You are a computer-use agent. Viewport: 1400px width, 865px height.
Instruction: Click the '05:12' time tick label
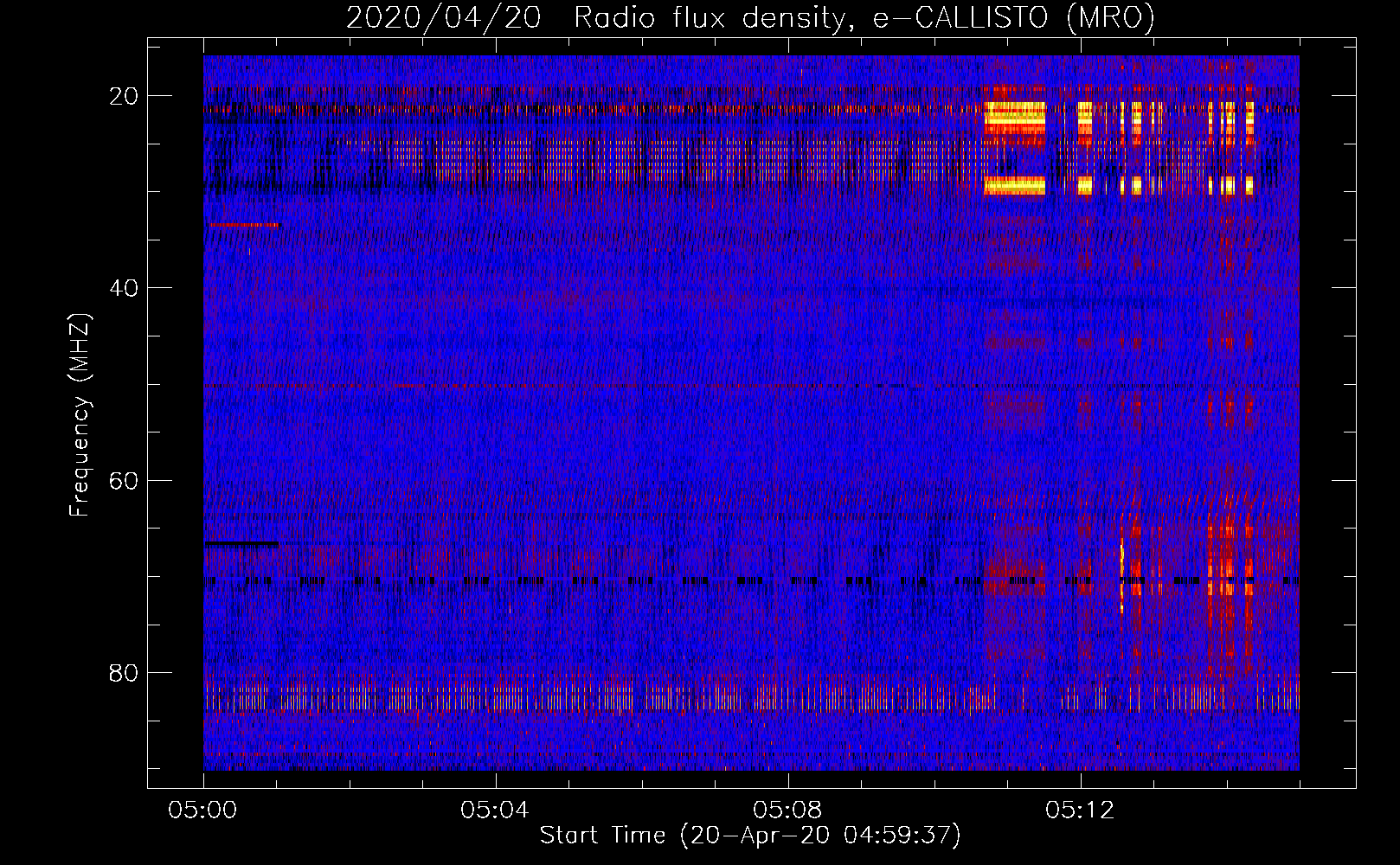[1080, 811]
